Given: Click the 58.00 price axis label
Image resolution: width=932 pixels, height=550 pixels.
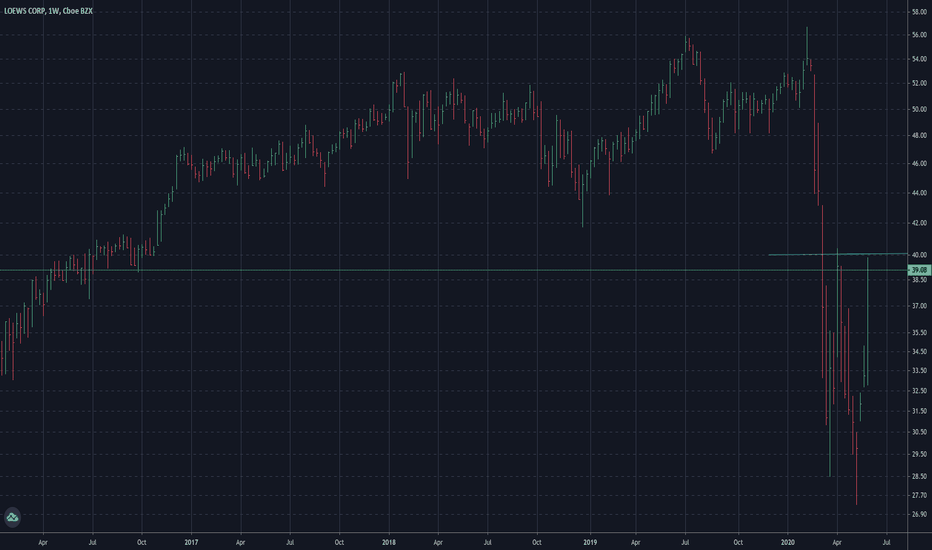Looking at the screenshot, I should (919, 12).
